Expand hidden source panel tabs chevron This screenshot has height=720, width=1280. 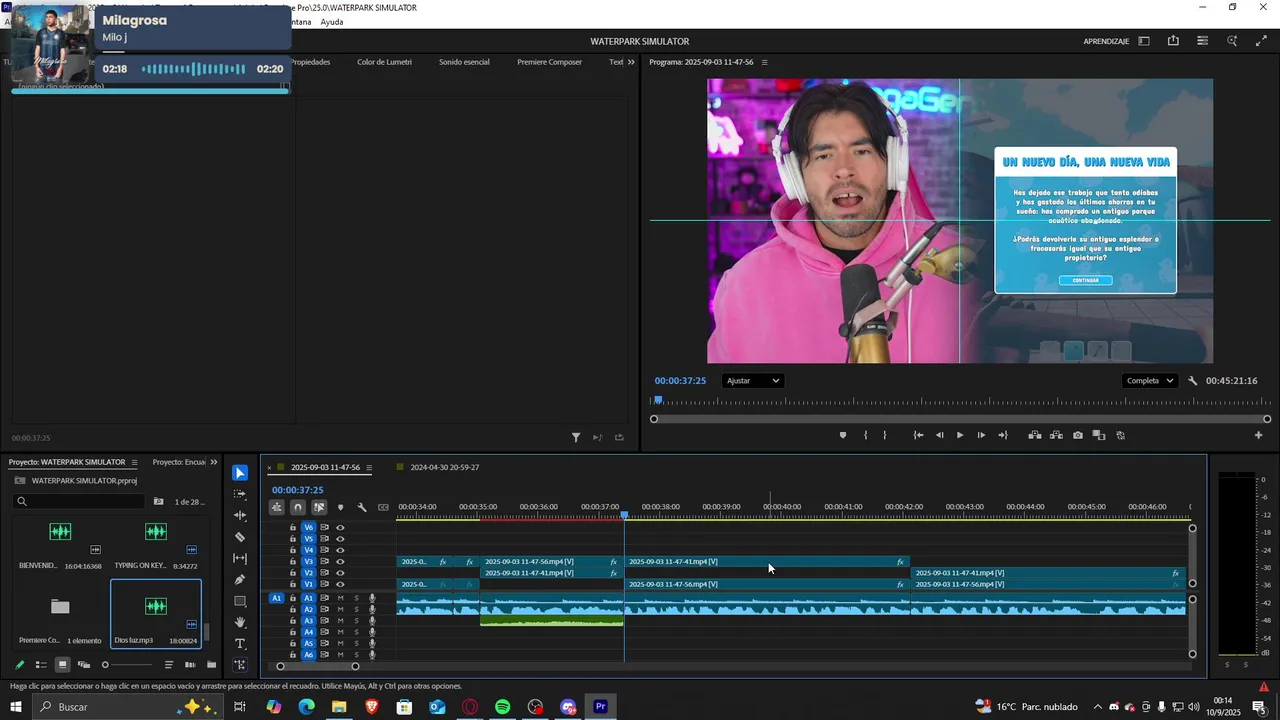630,62
